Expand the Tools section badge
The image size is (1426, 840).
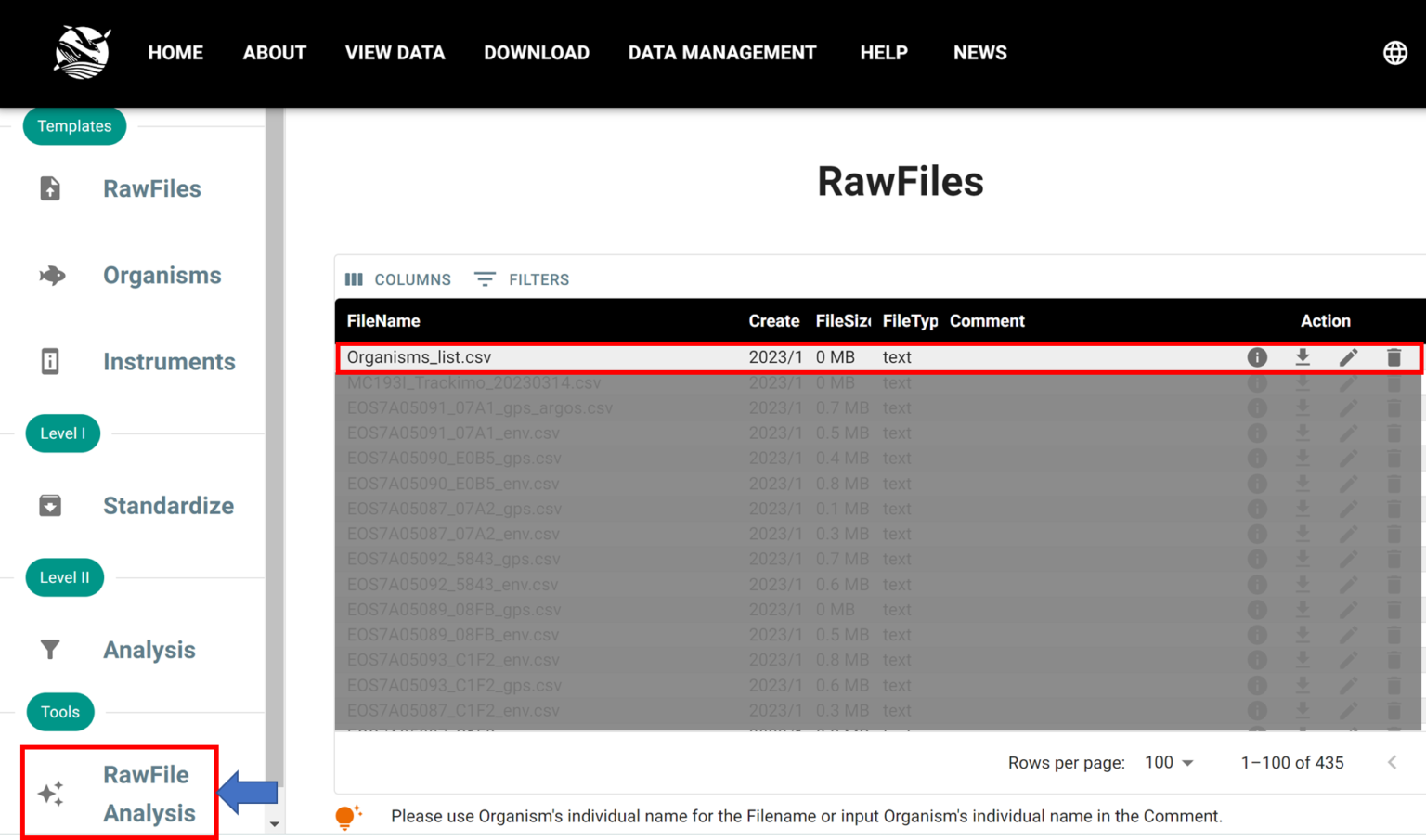pos(60,712)
